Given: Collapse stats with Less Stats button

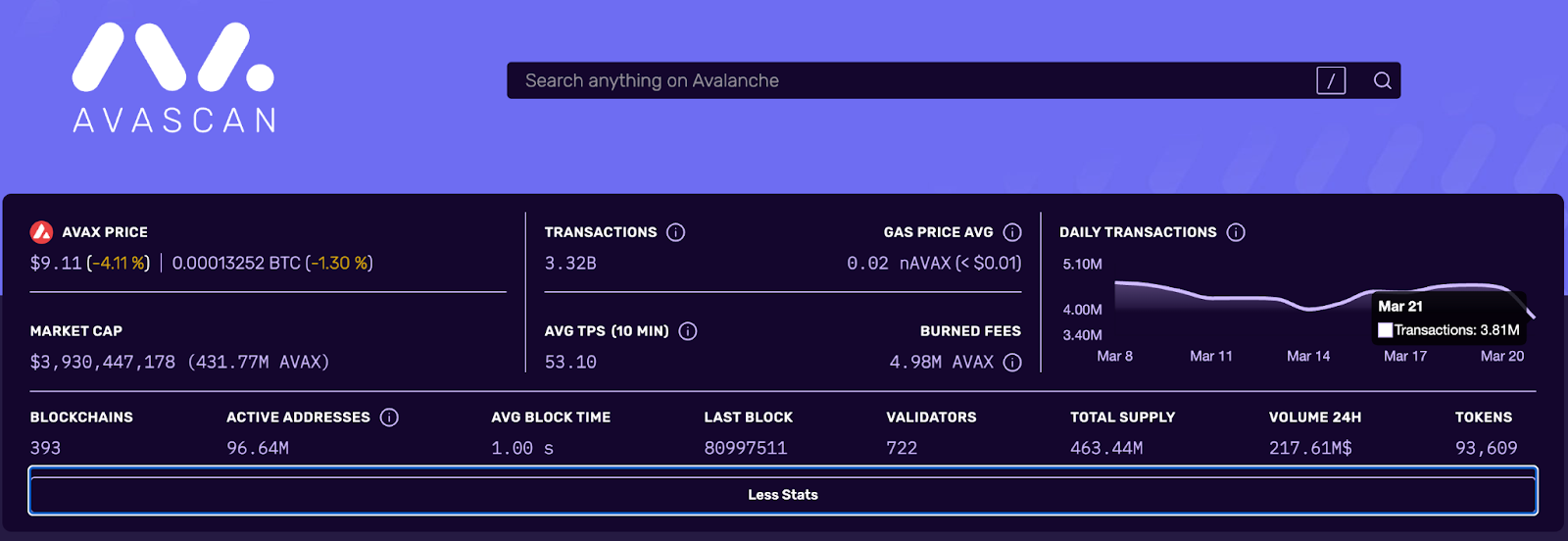Looking at the screenshot, I should pyautogui.click(x=783, y=495).
